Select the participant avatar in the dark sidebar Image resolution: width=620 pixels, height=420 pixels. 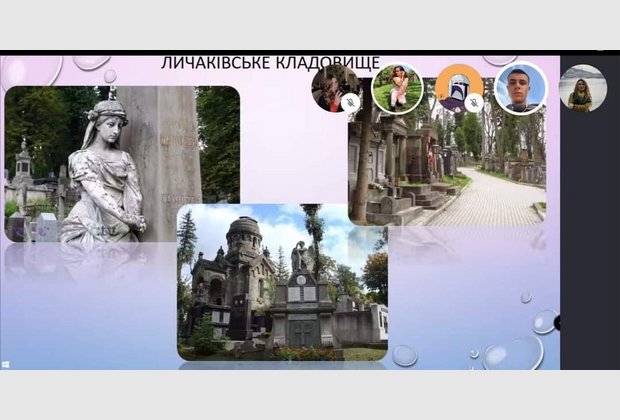click(582, 88)
